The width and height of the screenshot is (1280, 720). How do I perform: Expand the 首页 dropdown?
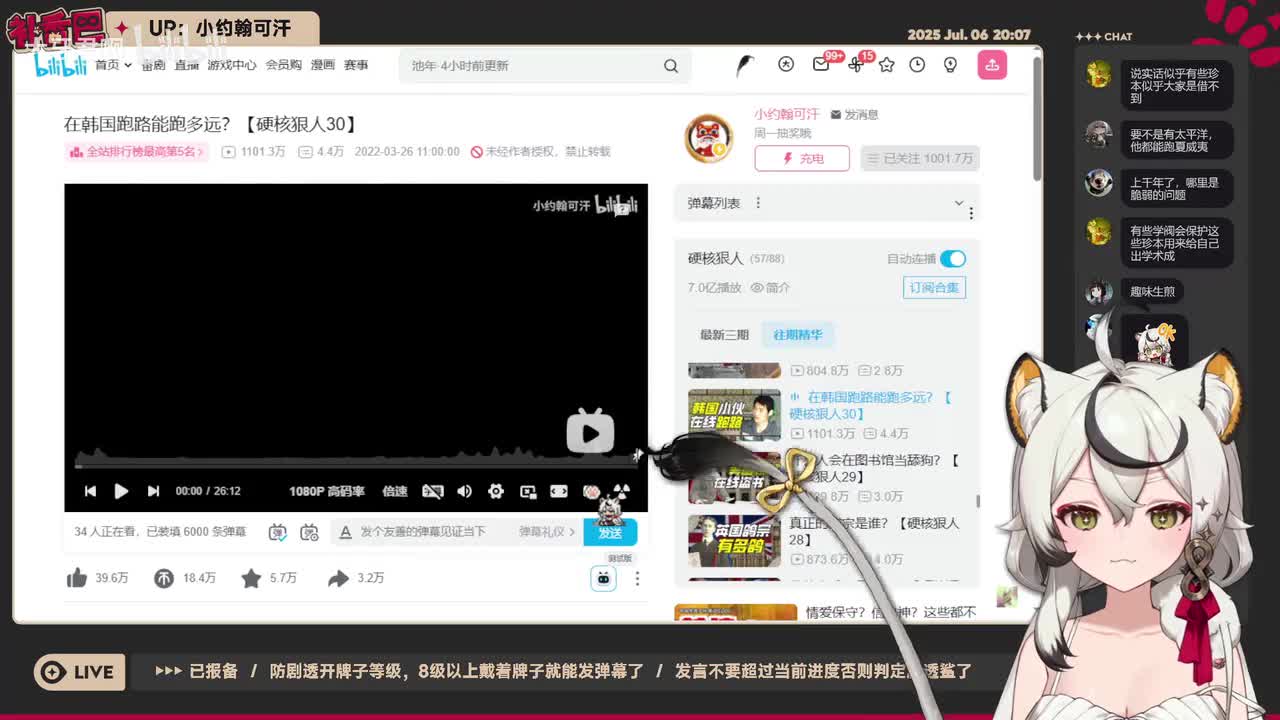click(x=113, y=65)
